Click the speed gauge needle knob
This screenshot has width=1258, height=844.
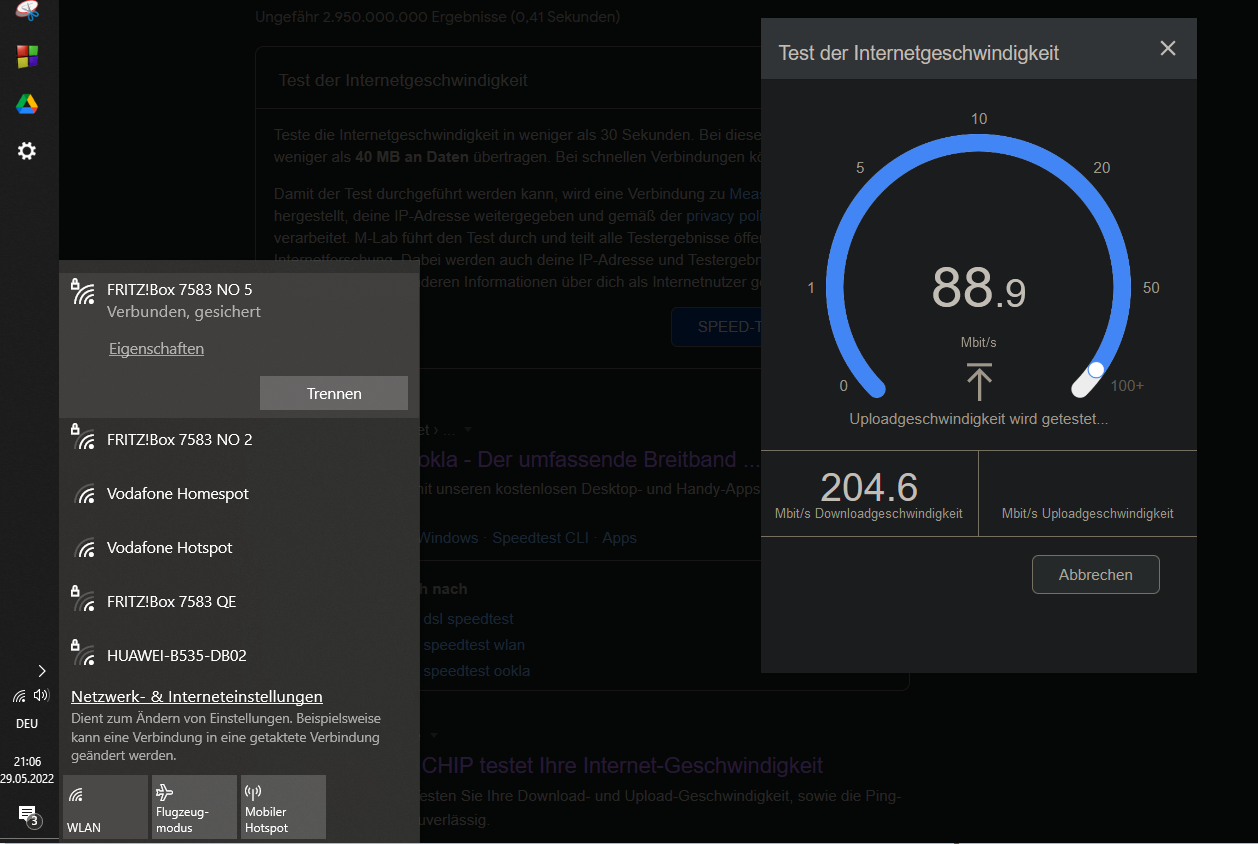[x=1096, y=370]
